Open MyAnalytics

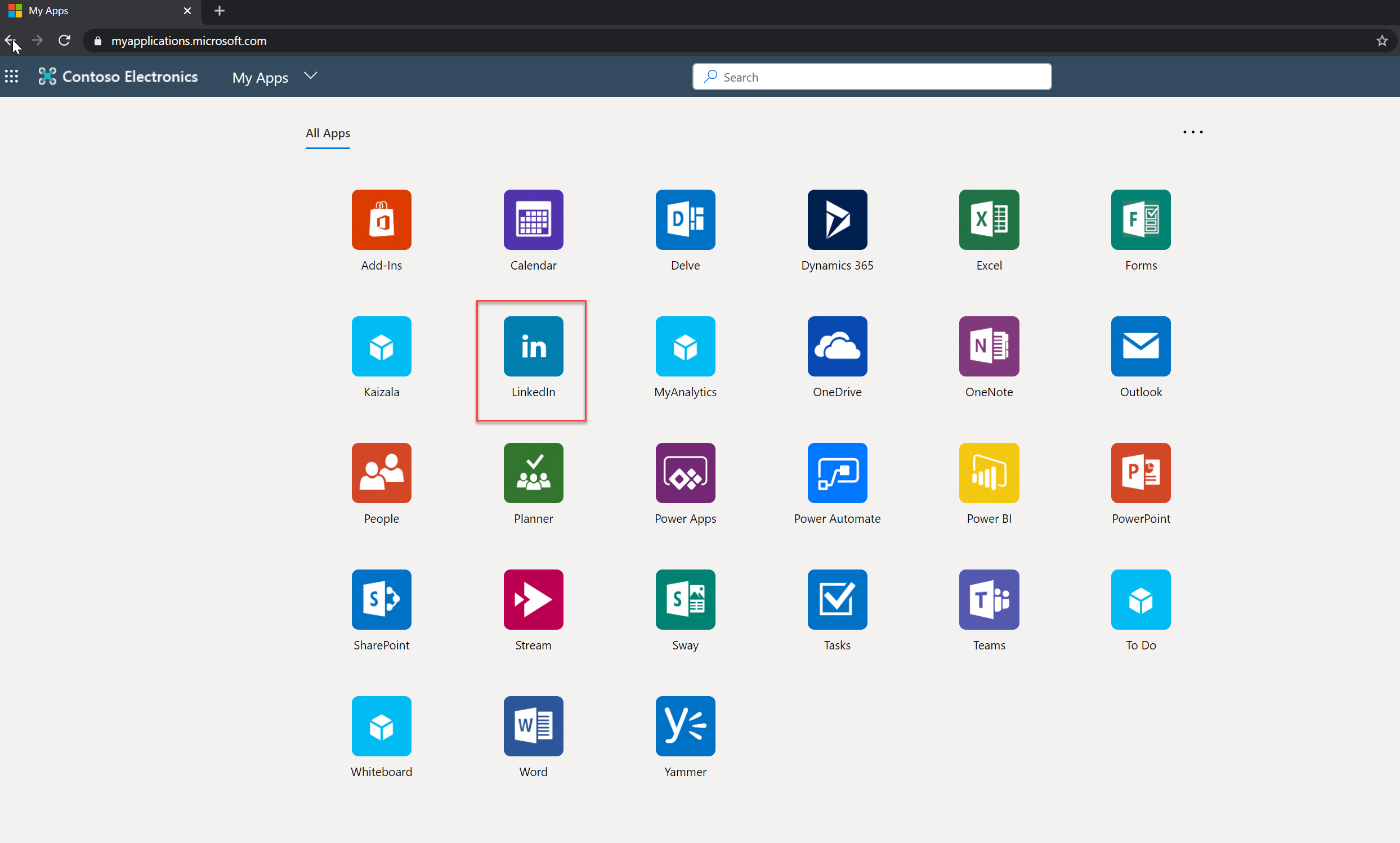pyautogui.click(x=685, y=346)
